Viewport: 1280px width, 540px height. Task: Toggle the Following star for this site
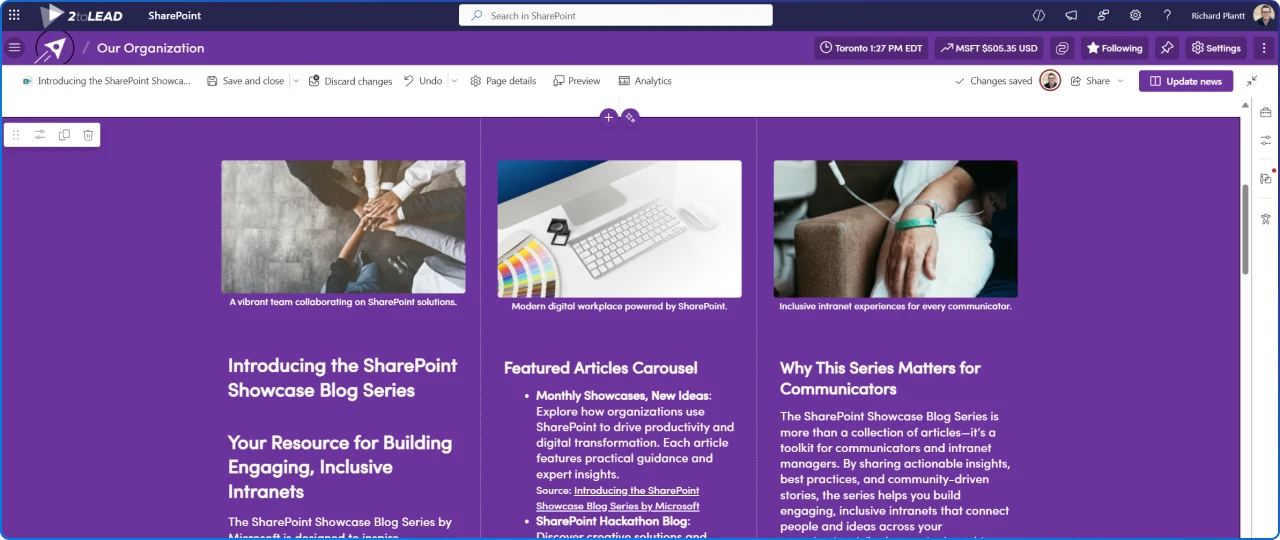pyautogui.click(x=1114, y=48)
